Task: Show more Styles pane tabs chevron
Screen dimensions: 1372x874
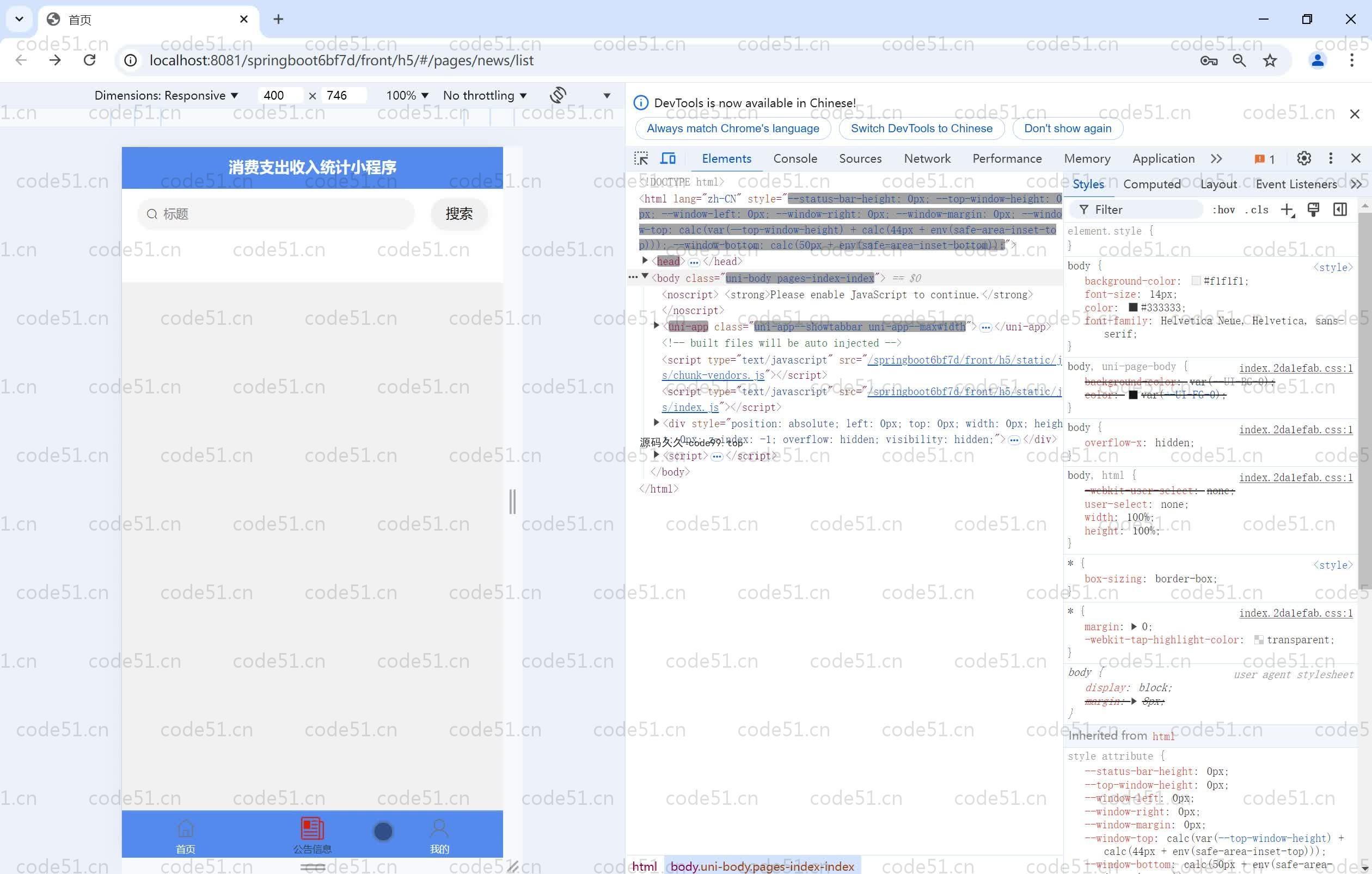Action: (x=1356, y=184)
